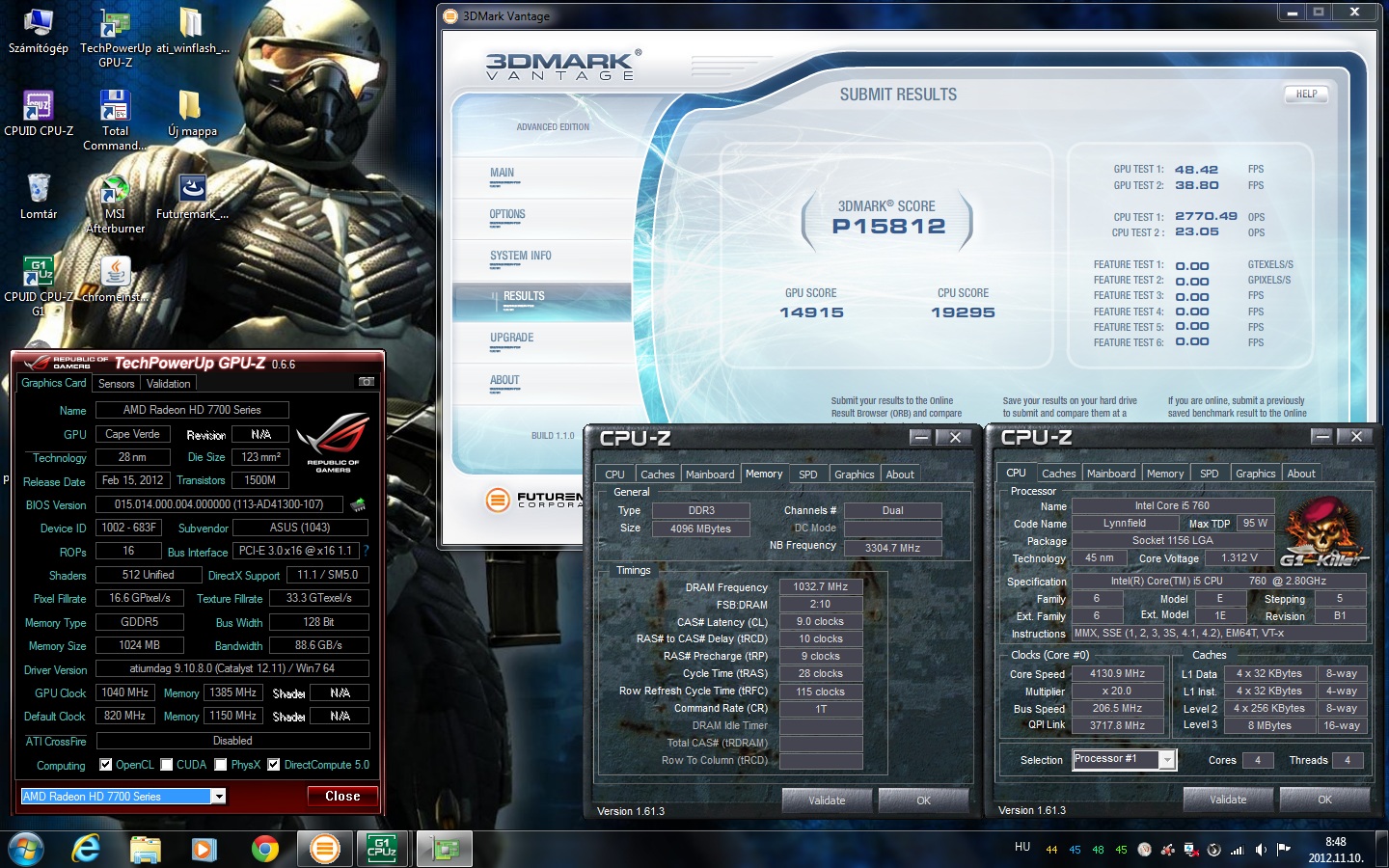Open Total Commander desktop shortcut

(x=115, y=121)
